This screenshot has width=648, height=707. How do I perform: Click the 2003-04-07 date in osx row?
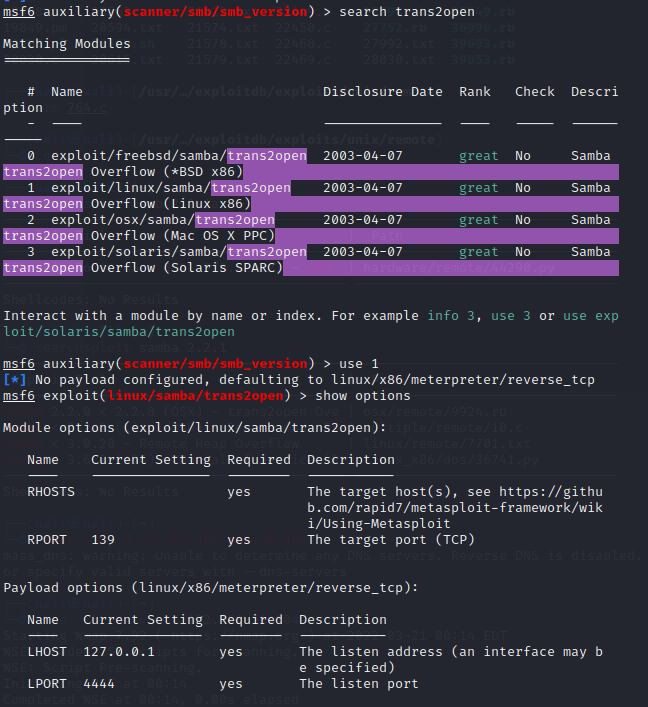tap(363, 220)
